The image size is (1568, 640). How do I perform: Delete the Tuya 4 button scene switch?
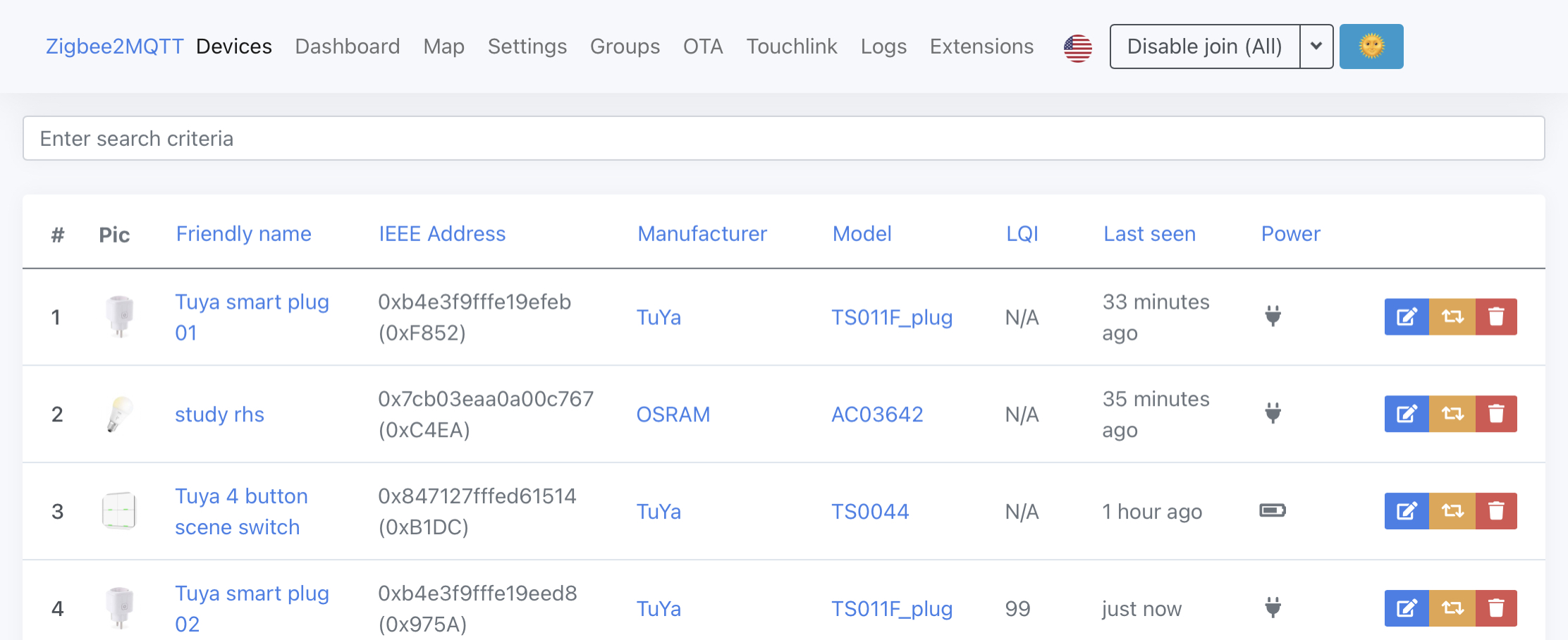coord(1496,511)
